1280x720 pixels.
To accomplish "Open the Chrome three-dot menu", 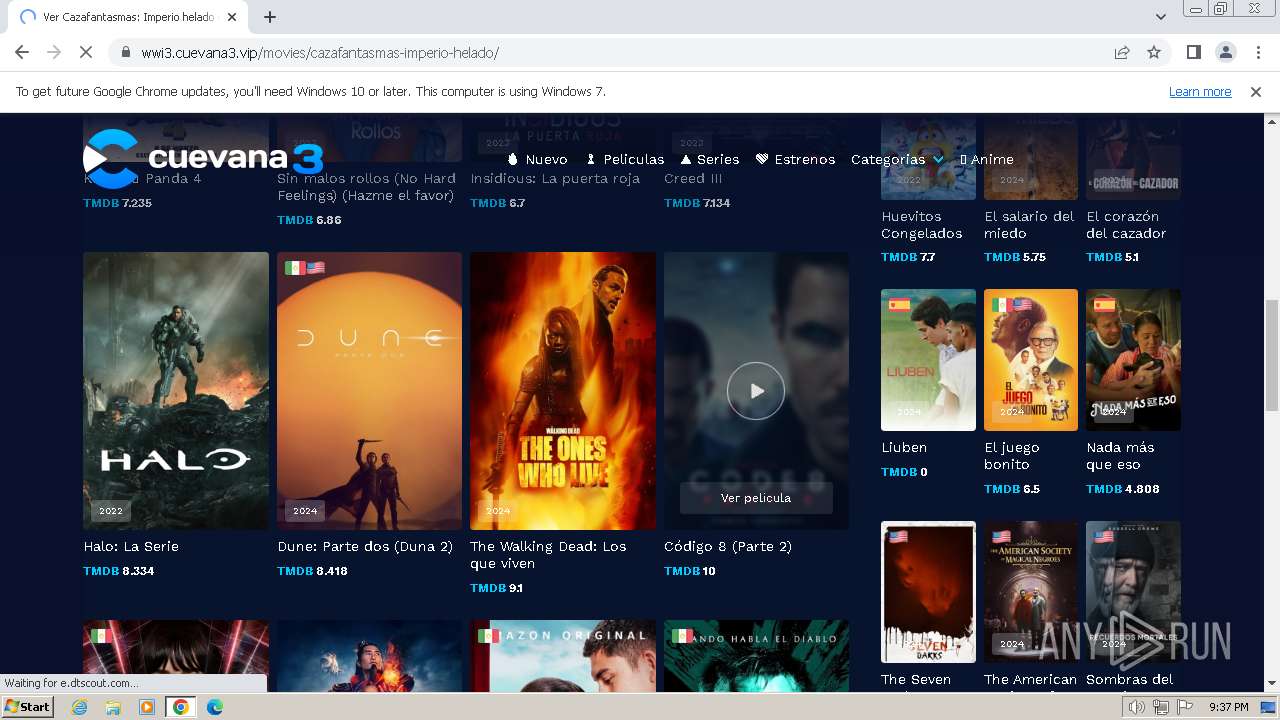I will point(1257,53).
